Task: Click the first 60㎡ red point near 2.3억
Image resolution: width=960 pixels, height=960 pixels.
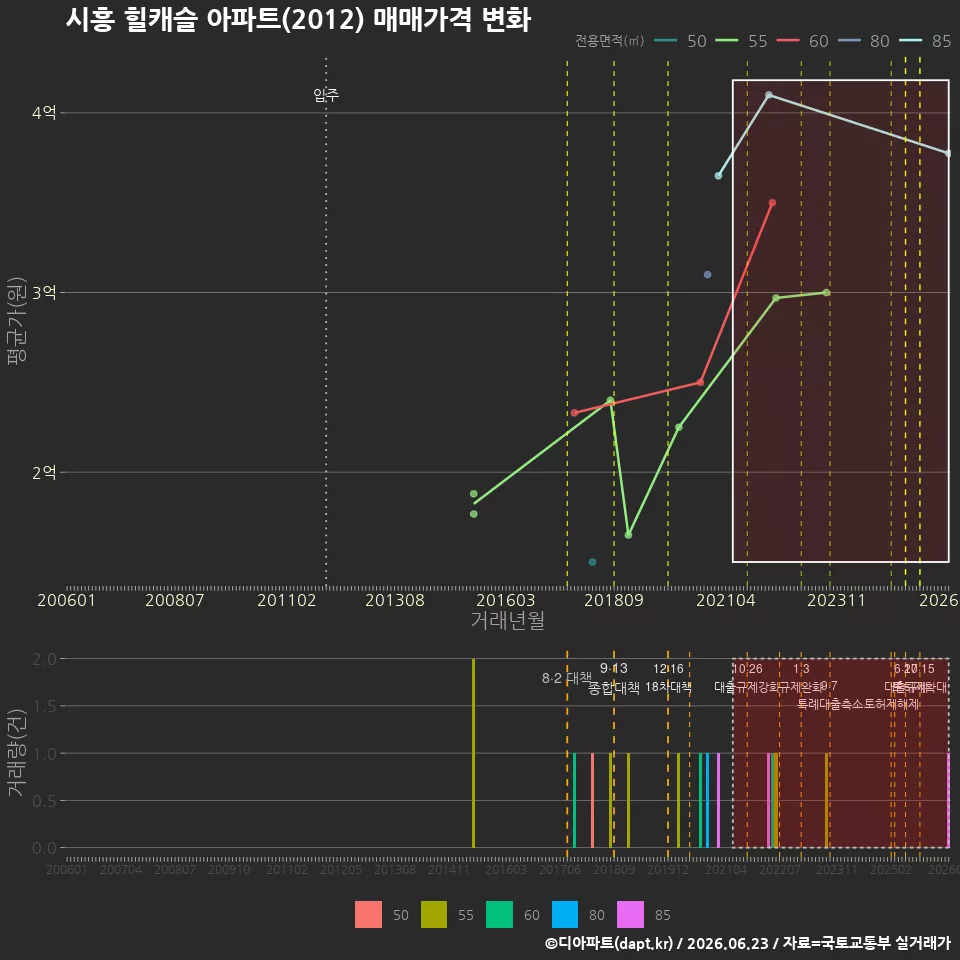Action: (574, 413)
